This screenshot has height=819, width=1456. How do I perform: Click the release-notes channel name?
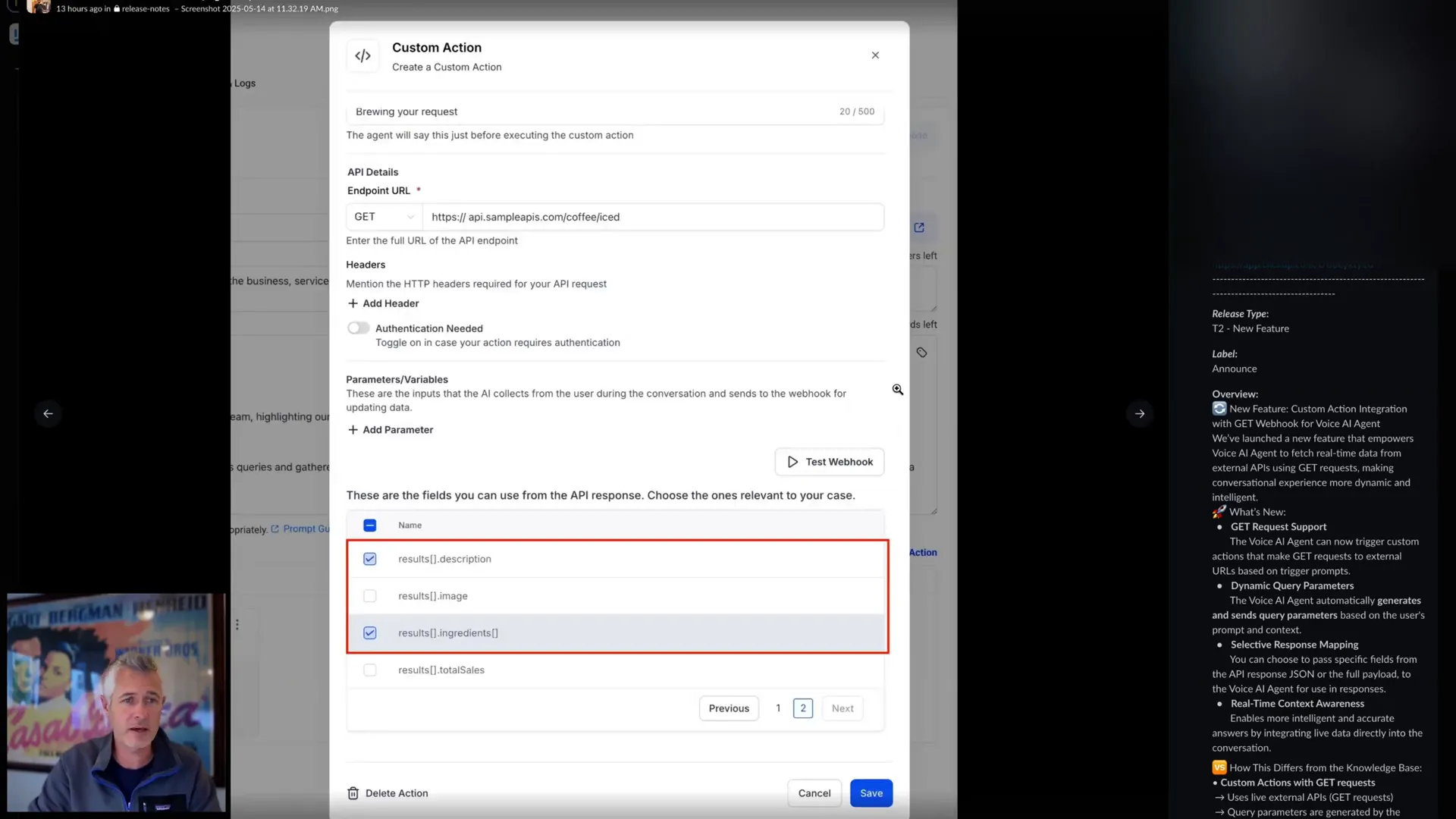[146, 9]
